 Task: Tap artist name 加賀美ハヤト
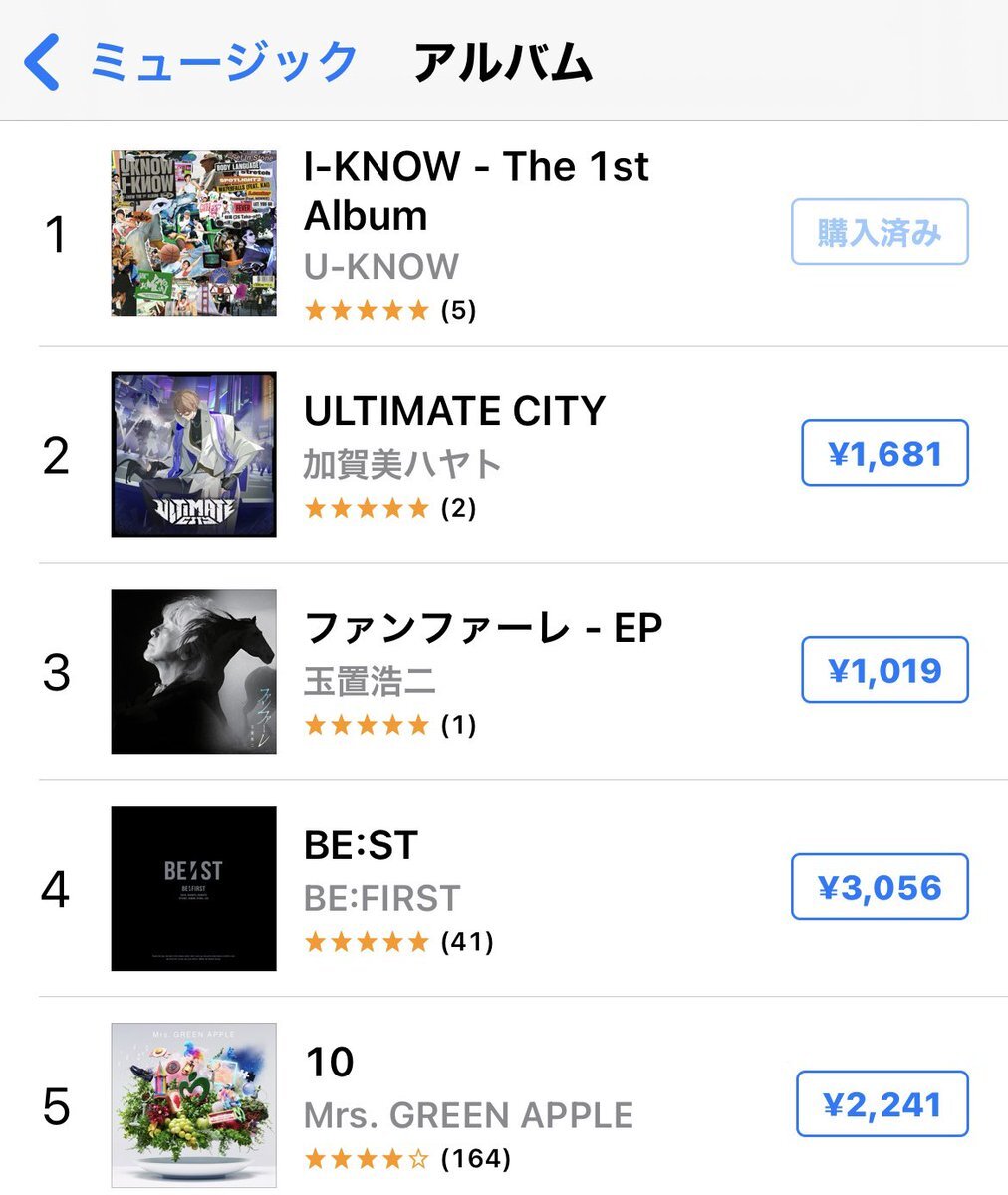pyautogui.click(x=402, y=464)
